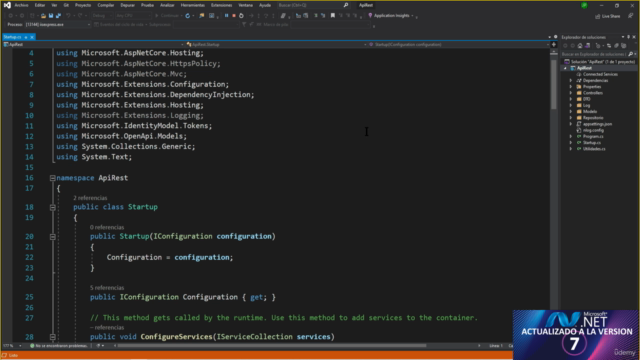Stop debugging with the red square icon
The image size is (640, 360).
point(234,16)
